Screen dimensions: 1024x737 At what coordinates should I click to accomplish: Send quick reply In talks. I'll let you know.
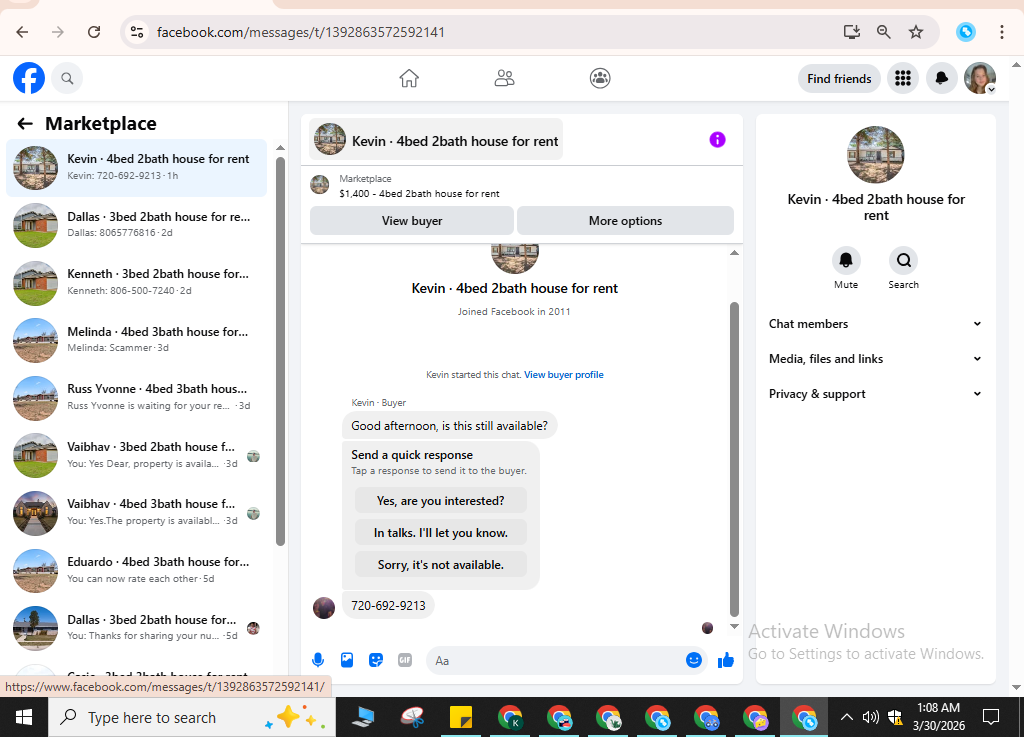(x=441, y=533)
